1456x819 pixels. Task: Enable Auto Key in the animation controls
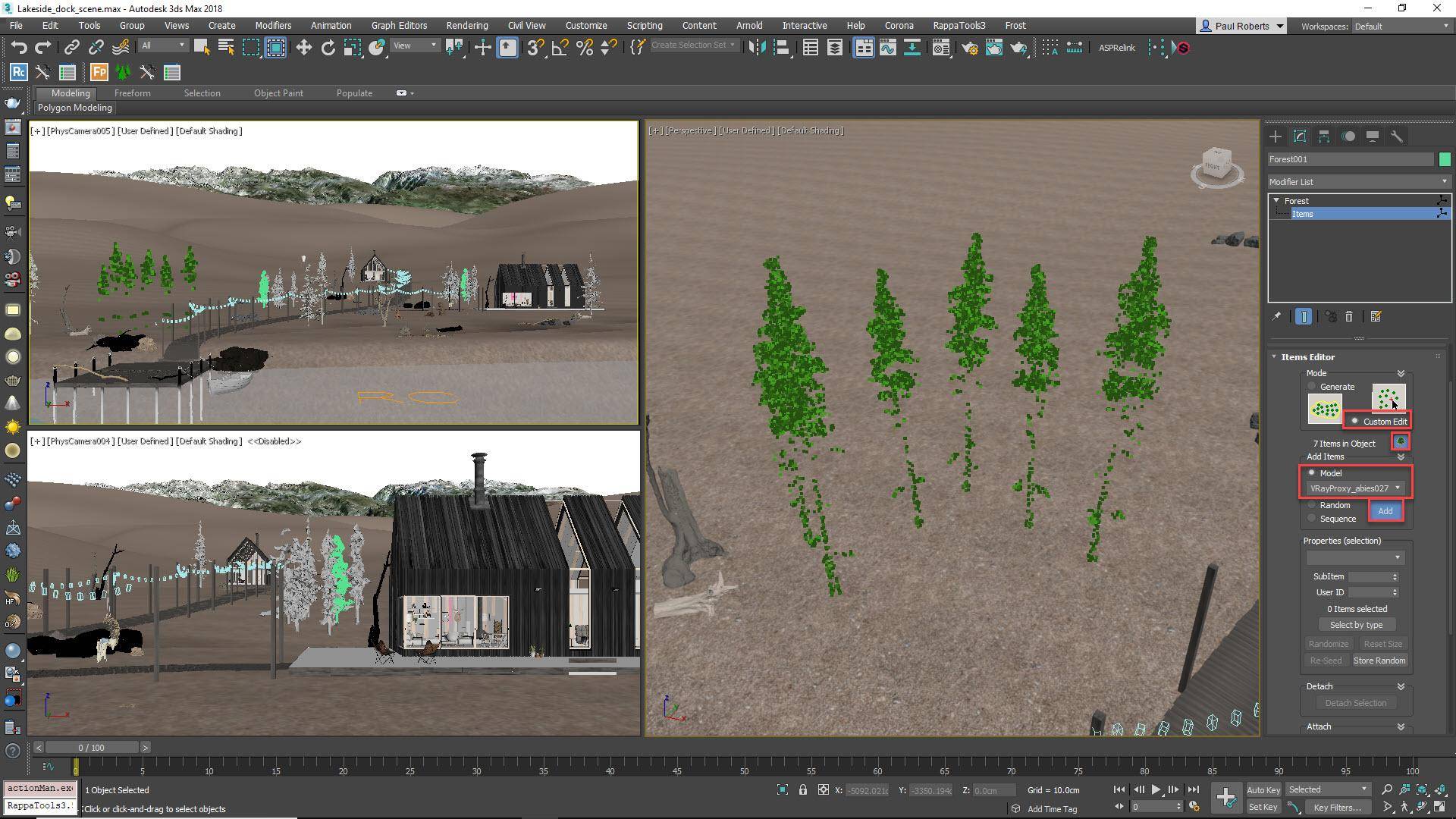[x=1263, y=789]
